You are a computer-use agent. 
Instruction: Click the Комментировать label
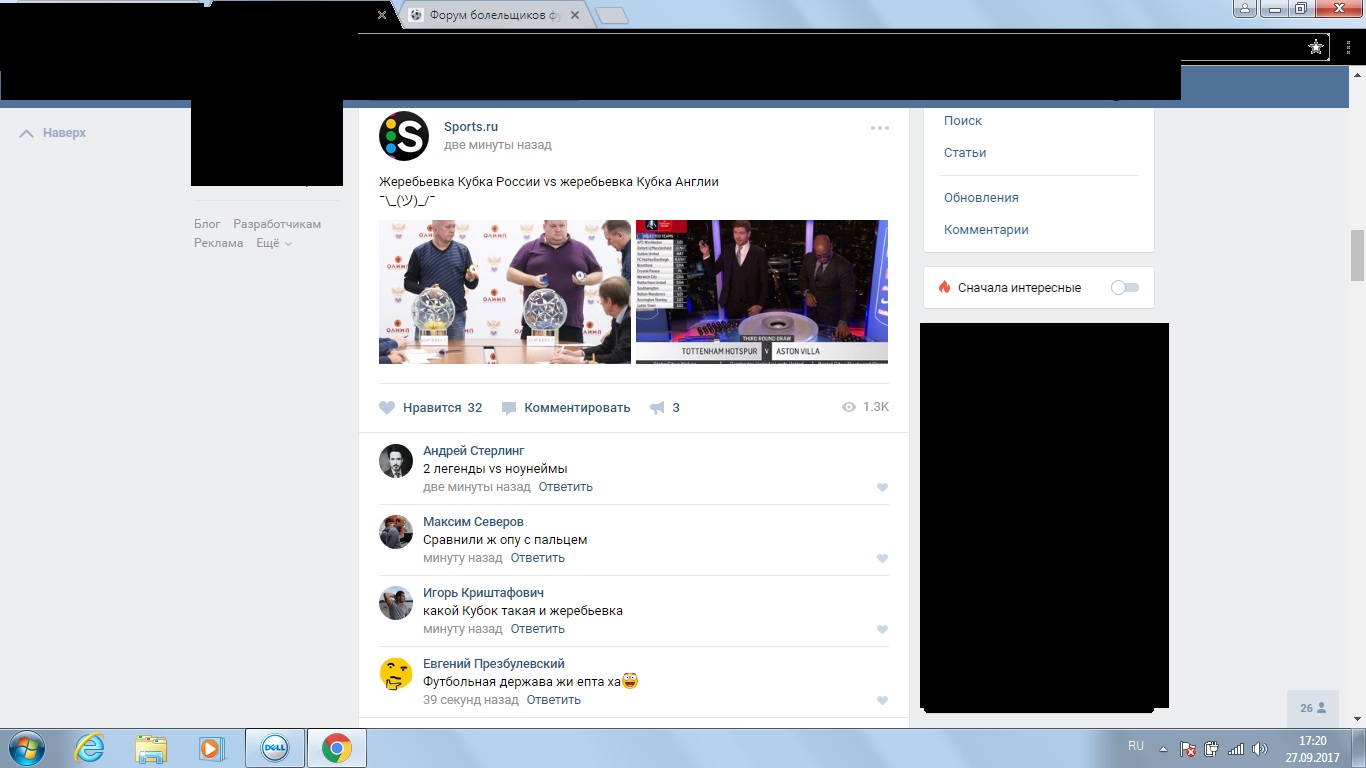click(577, 408)
